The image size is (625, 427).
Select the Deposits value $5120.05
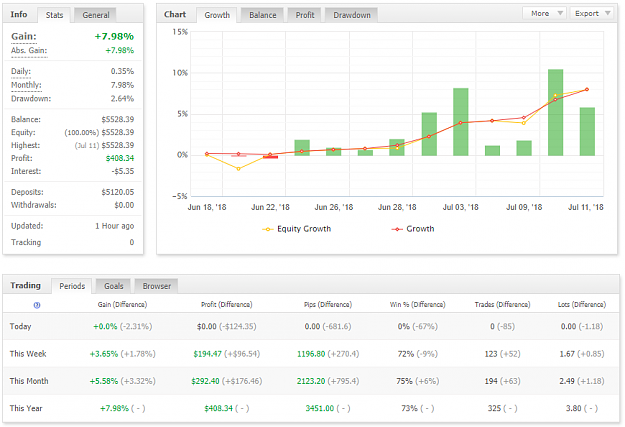tap(118, 192)
